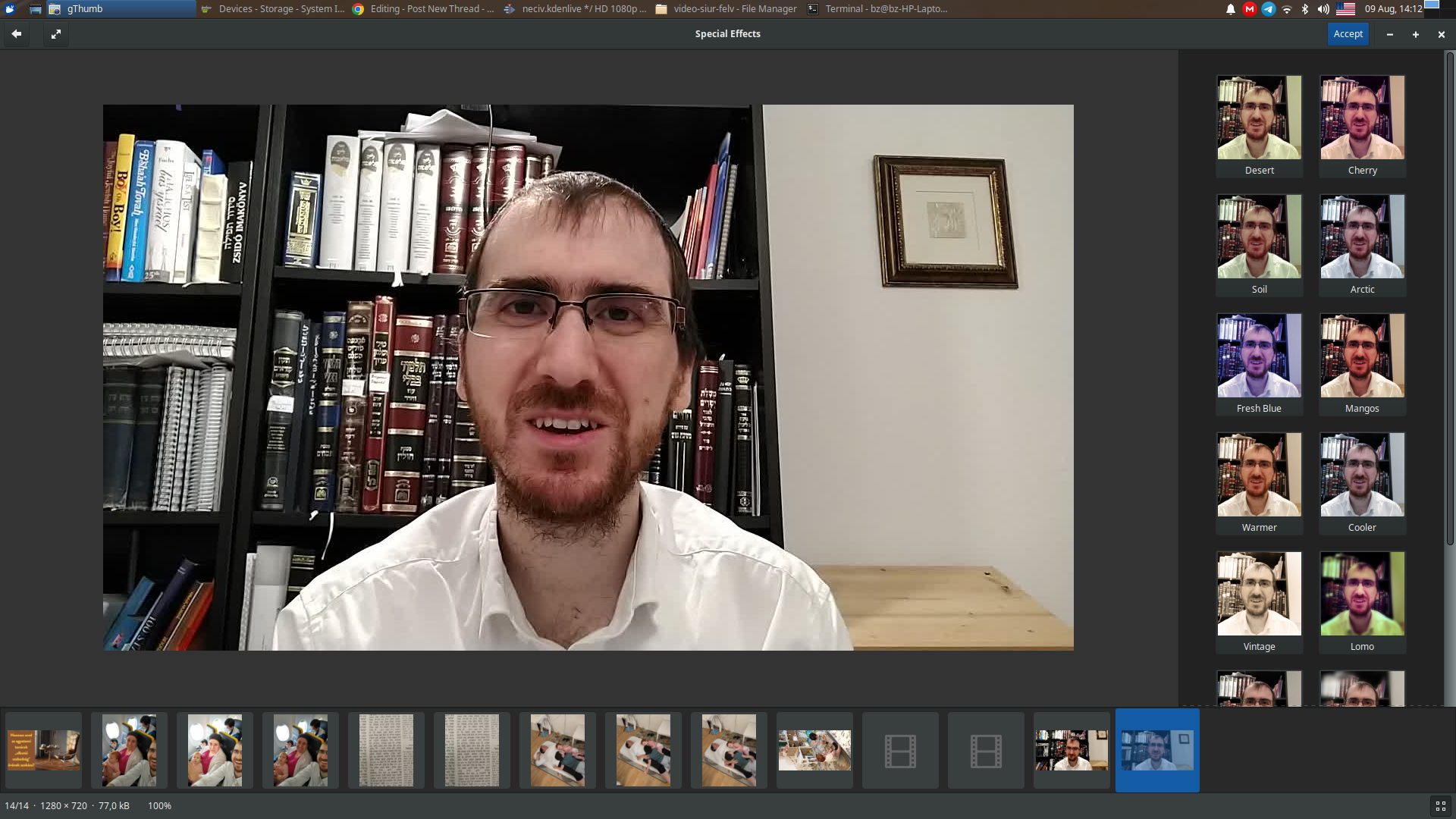Toggle fullscreen with the expand arrows icon
This screenshot has height=819, width=1456.
[x=56, y=34]
